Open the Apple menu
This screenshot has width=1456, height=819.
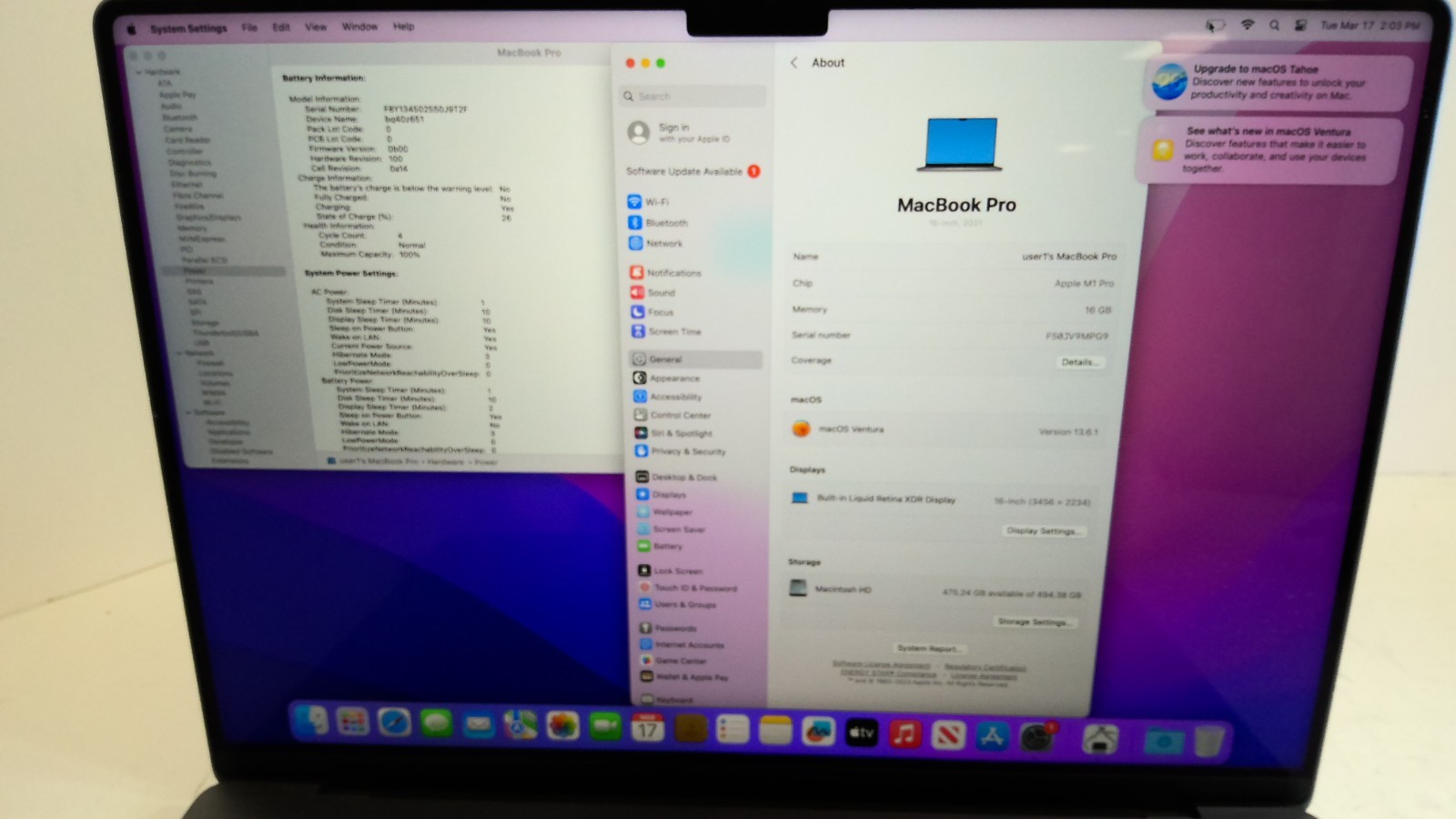click(131, 28)
